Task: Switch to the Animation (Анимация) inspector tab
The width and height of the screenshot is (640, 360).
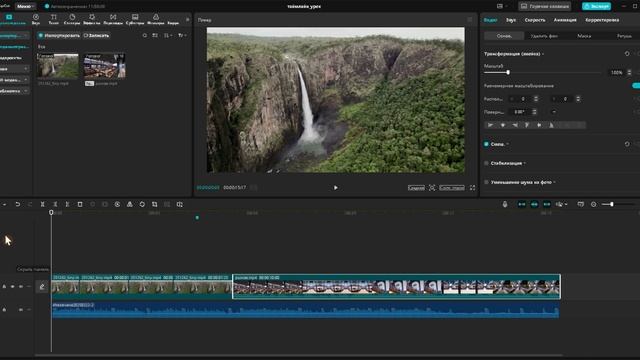Action: 565,20
